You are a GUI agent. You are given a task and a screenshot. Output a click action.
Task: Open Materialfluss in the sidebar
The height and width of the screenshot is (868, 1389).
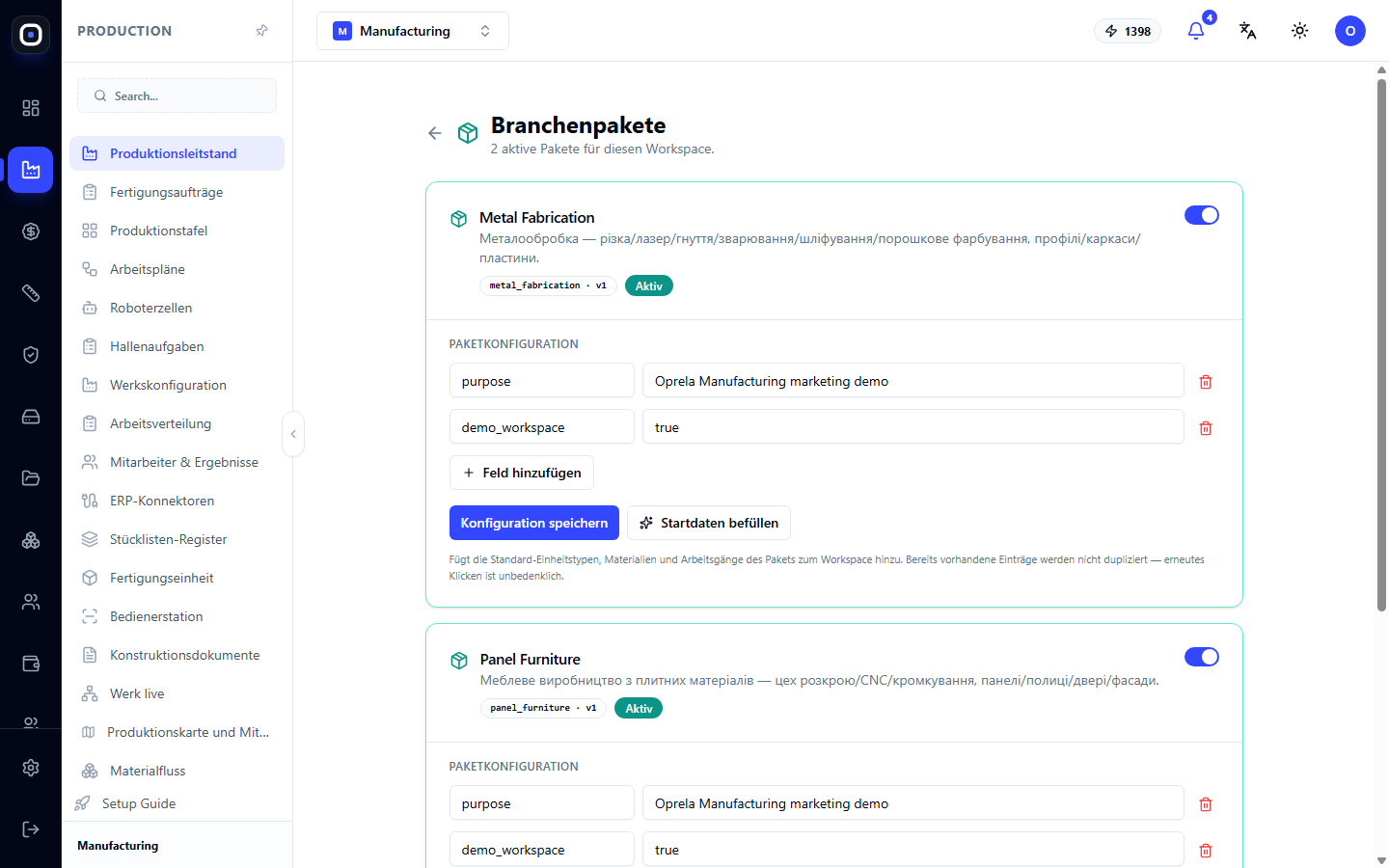(177, 771)
